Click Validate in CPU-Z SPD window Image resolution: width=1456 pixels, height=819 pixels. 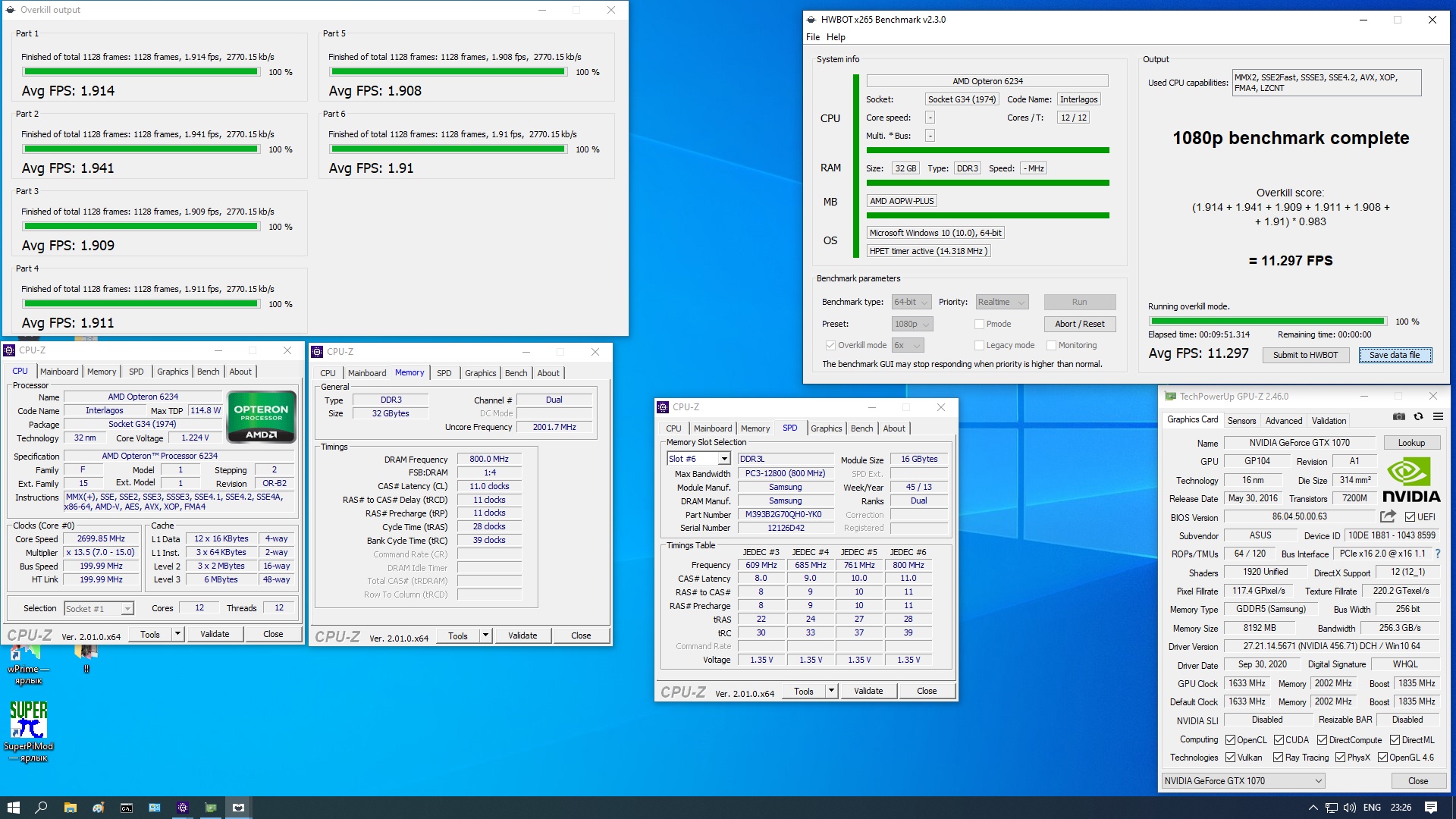[x=868, y=691]
